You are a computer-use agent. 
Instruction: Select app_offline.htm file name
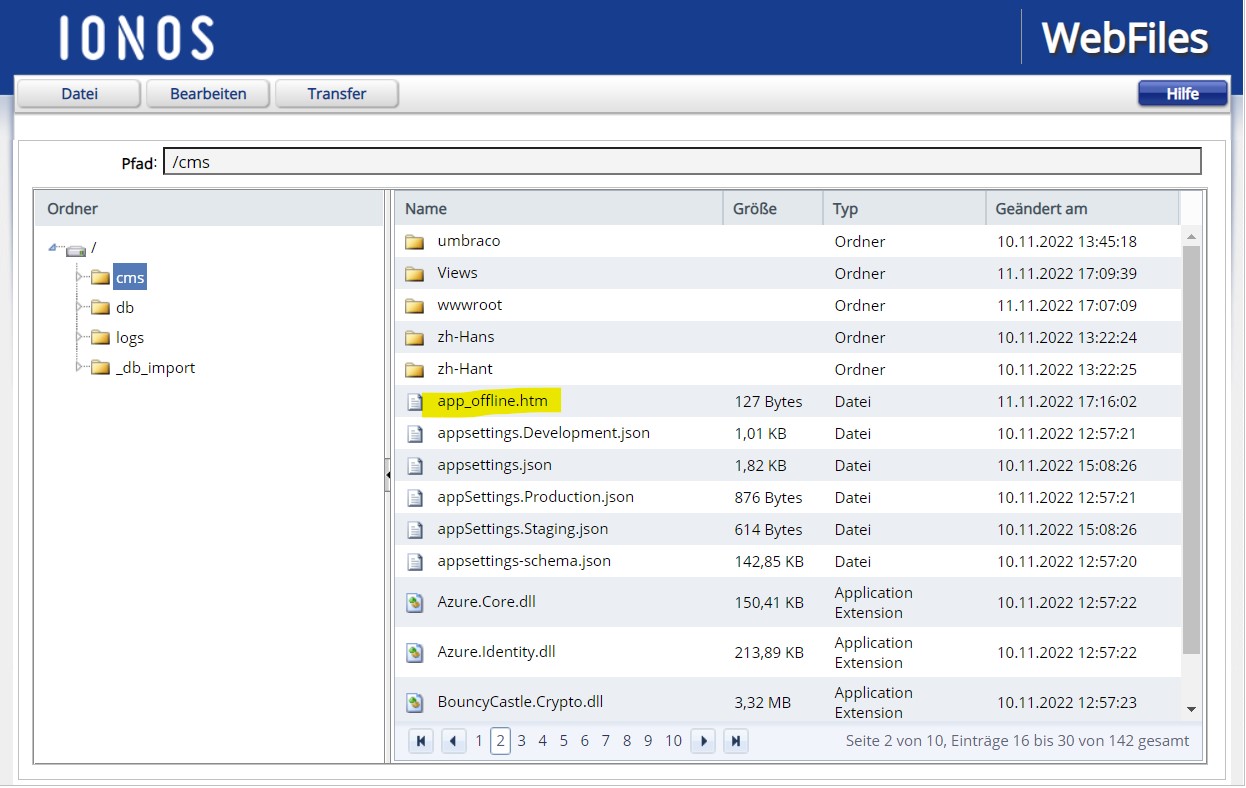point(491,401)
